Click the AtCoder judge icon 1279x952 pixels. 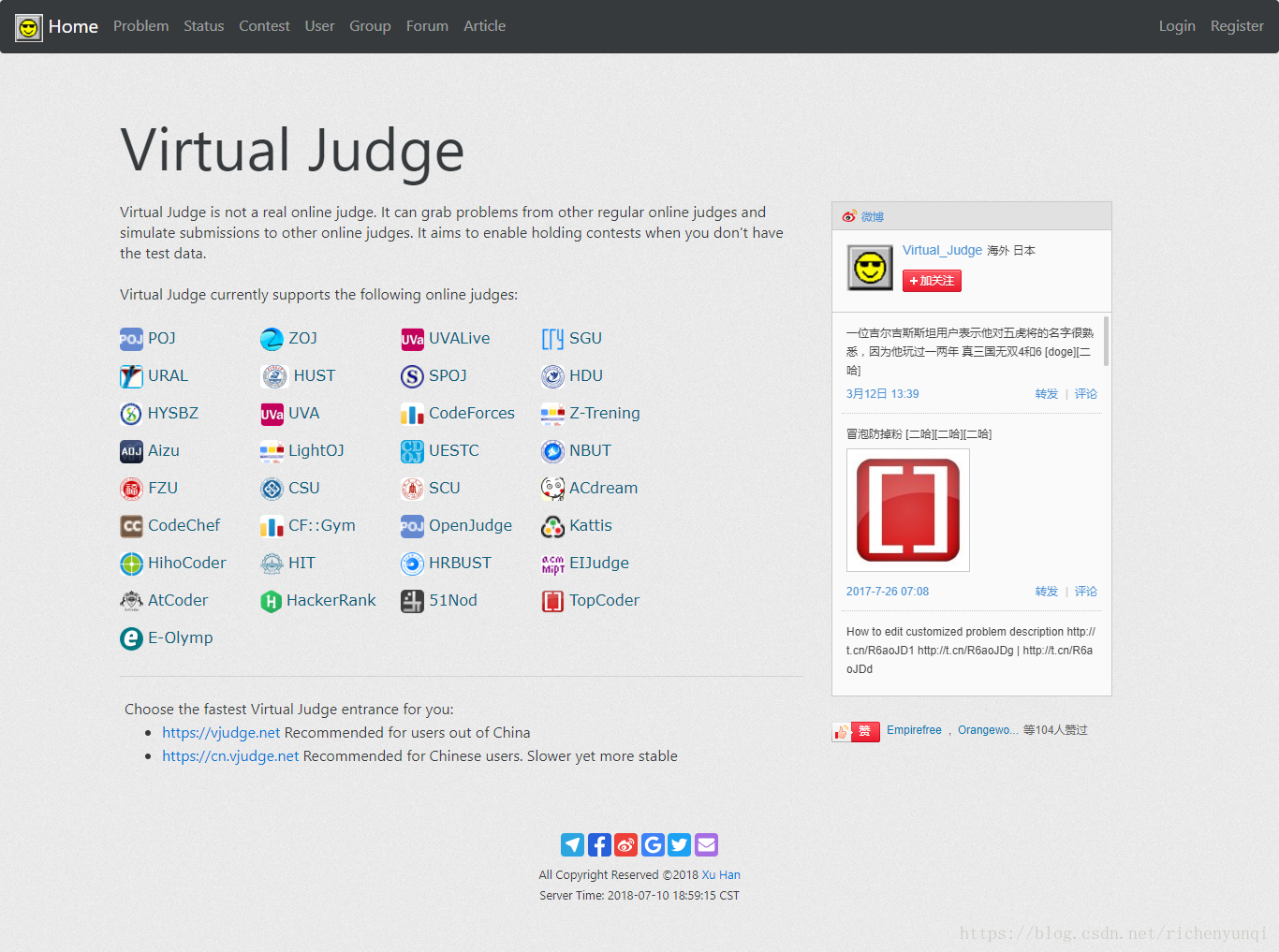[131, 600]
